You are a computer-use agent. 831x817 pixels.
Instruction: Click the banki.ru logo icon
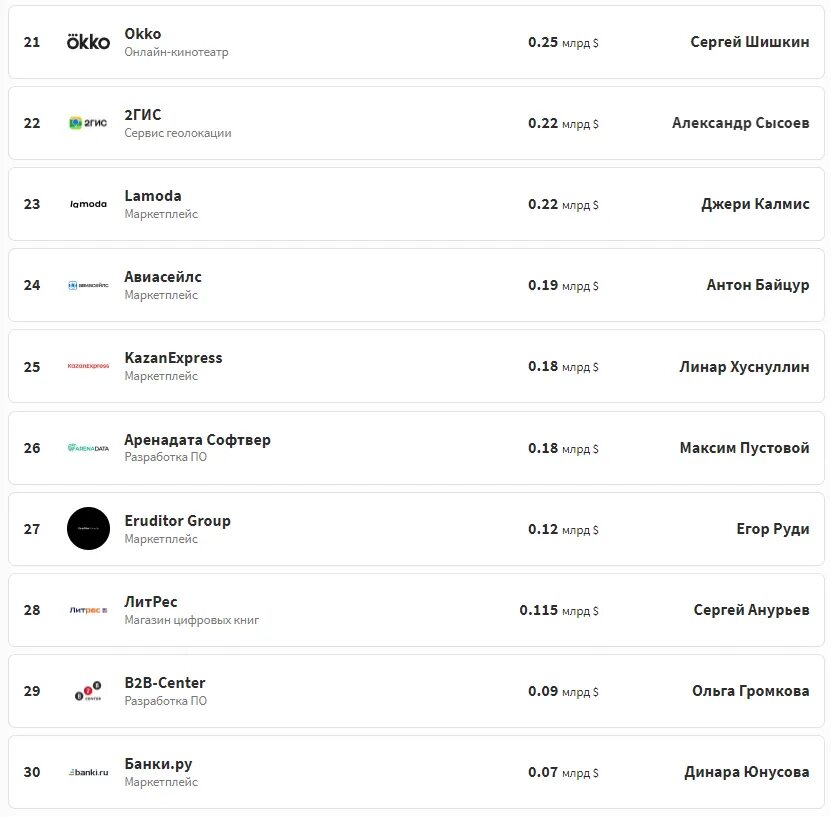pyautogui.click(x=88, y=772)
